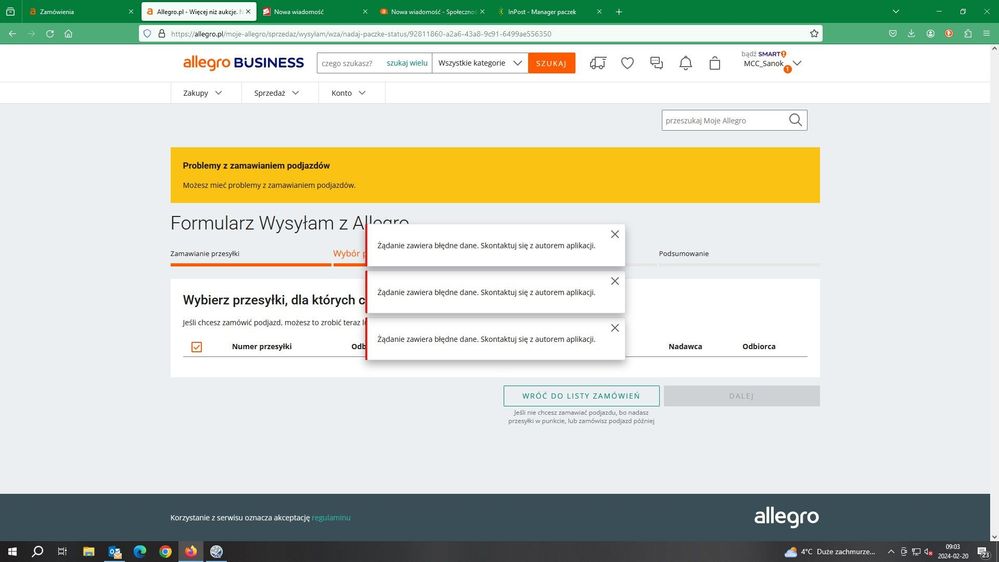
Task: Bookmark this page with star icon
Action: click(x=814, y=33)
